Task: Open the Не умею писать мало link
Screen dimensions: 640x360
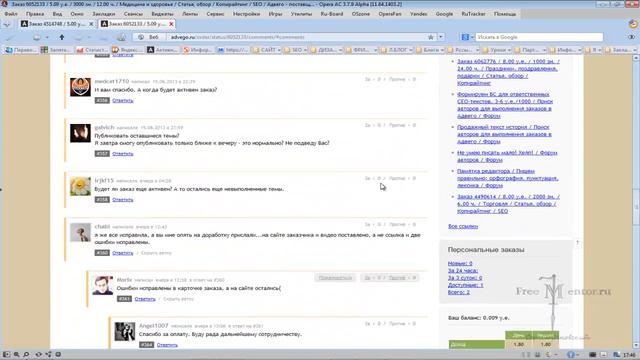Action: click(507, 156)
